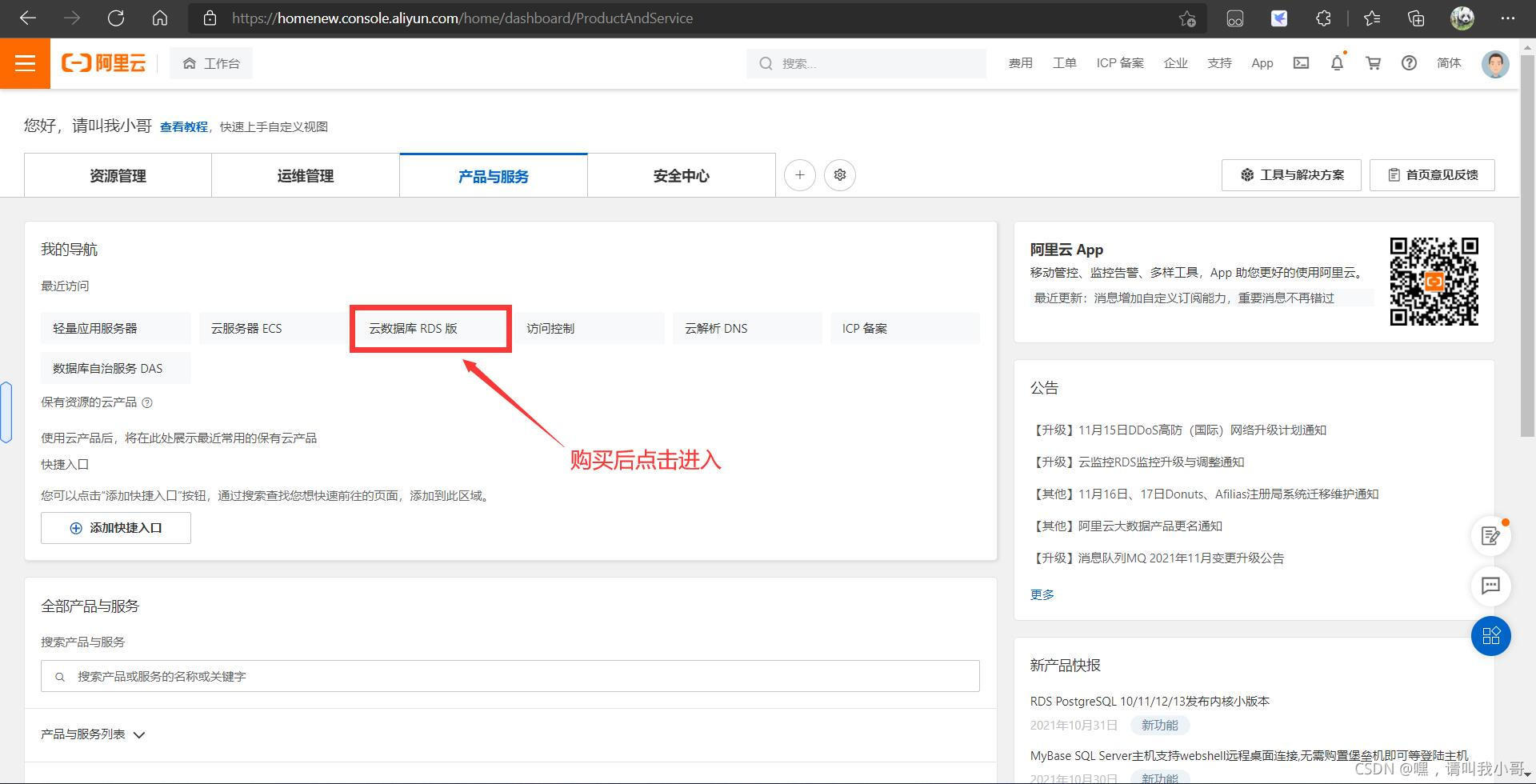Open 工具与解决方案 button
This screenshot has width=1536, height=784.
point(1291,174)
